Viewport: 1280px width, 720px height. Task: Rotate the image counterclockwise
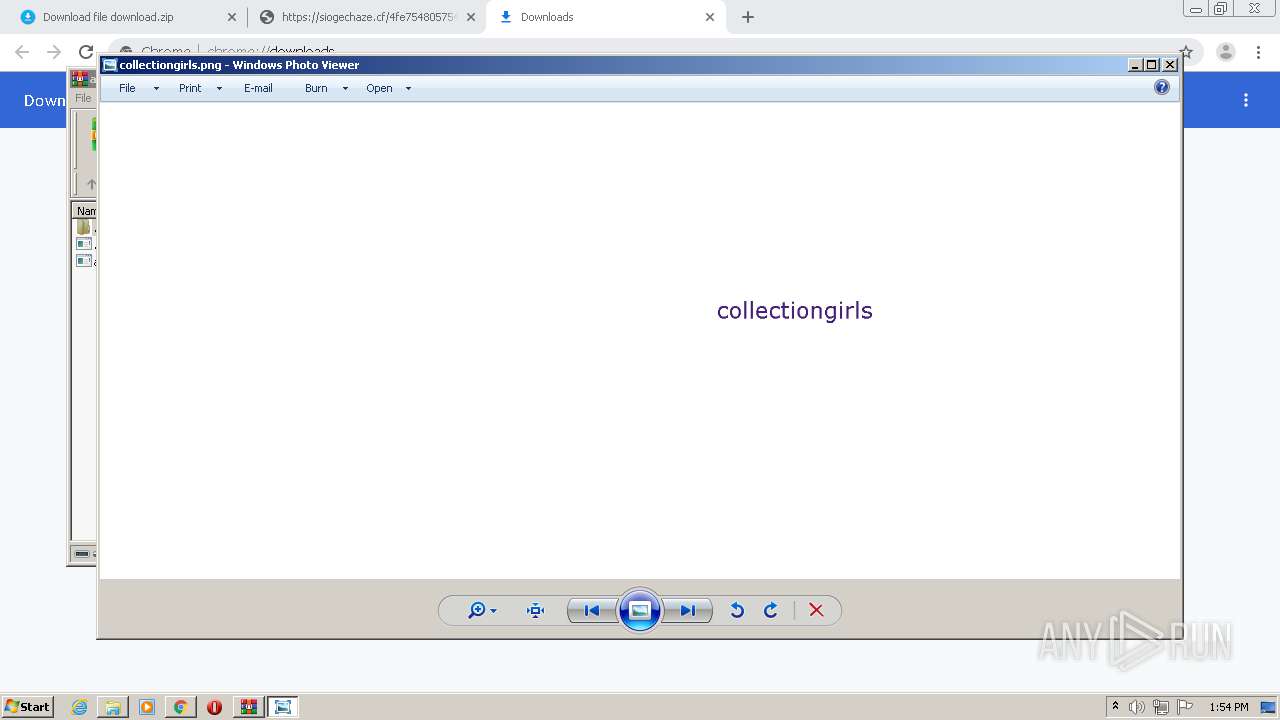coord(737,610)
